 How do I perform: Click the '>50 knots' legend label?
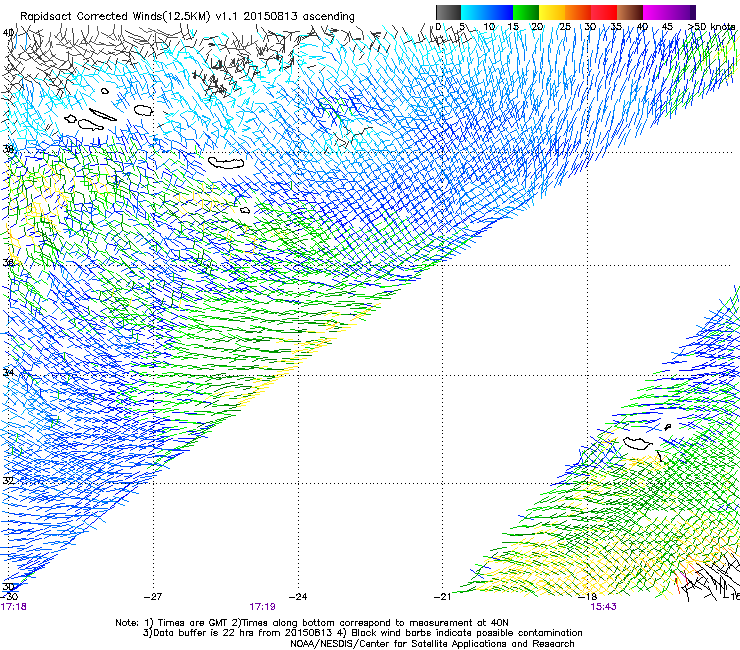[711, 27]
